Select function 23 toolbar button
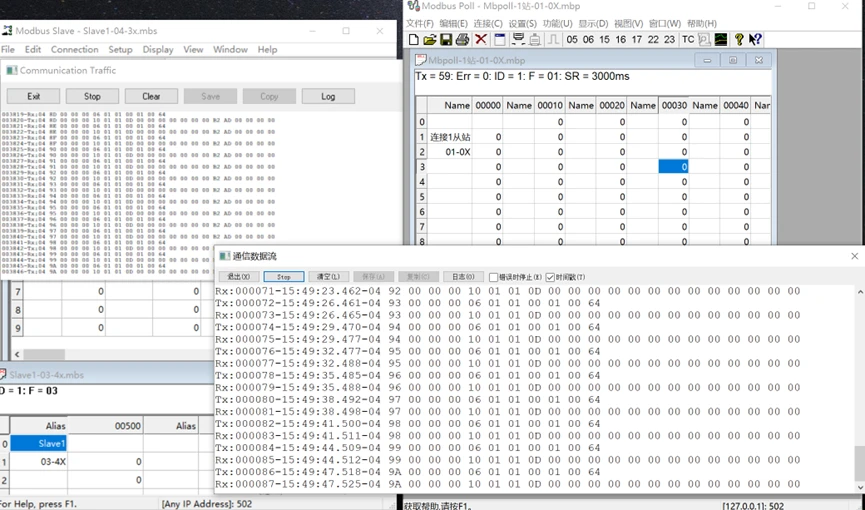 [x=669, y=39]
